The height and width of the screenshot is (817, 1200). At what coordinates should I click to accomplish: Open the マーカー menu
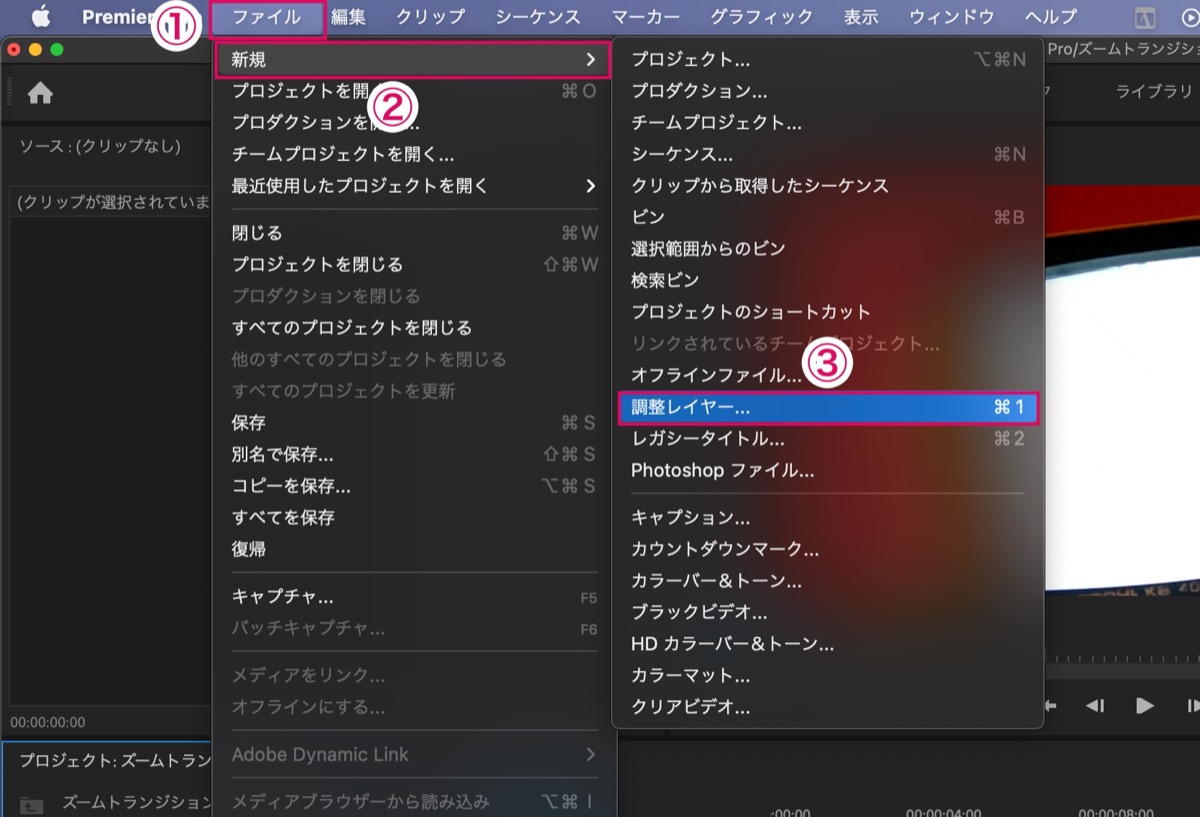coord(646,17)
